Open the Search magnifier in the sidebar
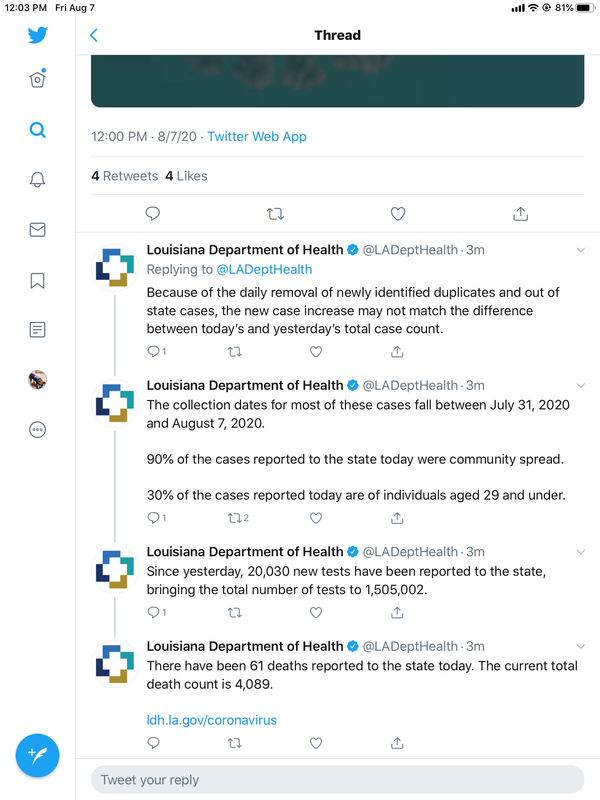This screenshot has height=800, width=600. [37, 130]
